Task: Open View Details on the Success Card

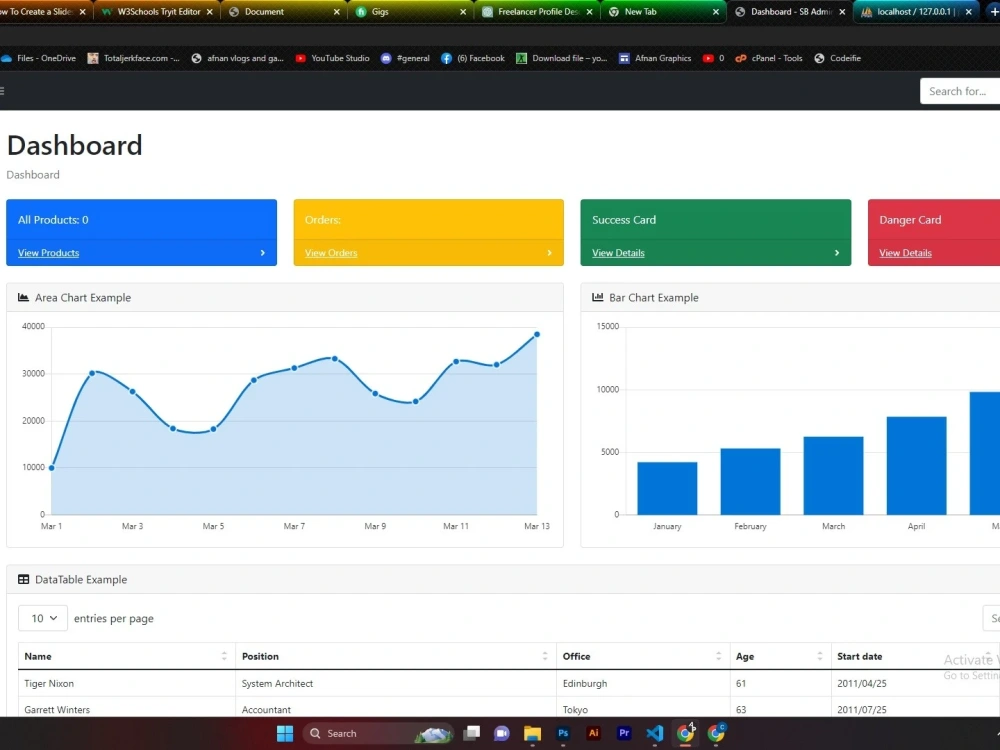Action: pyautogui.click(x=618, y=253)
